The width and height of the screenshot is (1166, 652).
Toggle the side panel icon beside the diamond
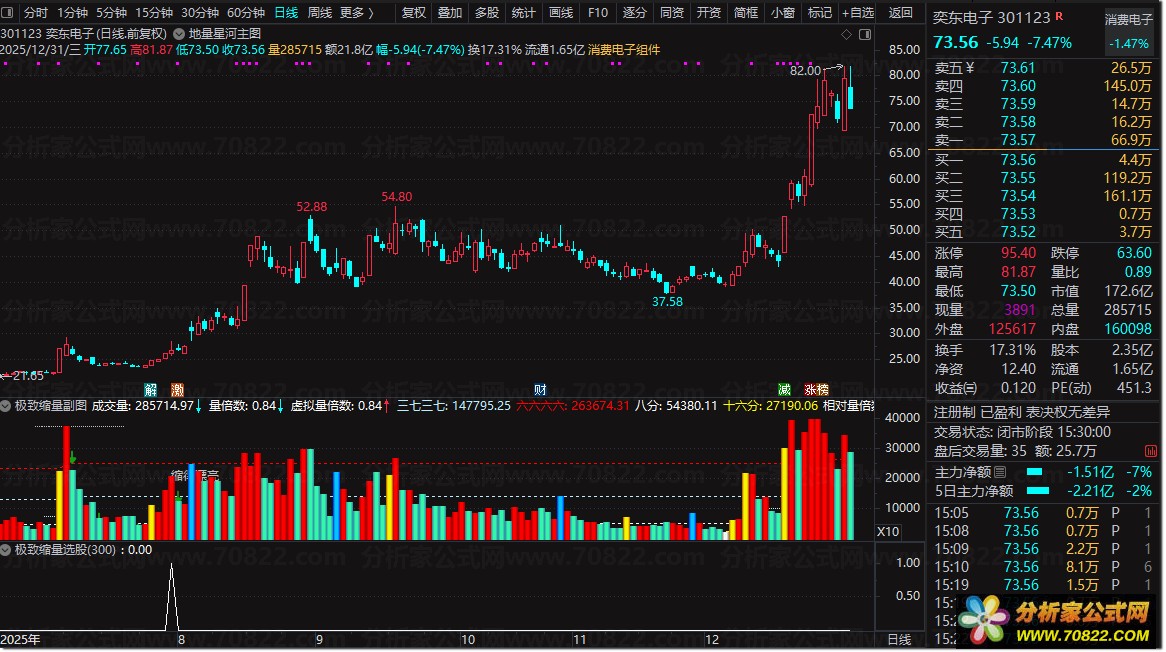865,34
